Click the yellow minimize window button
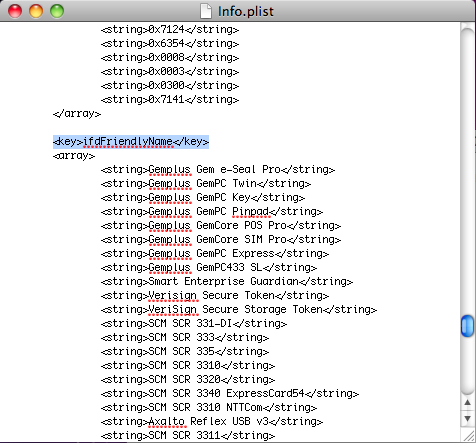Viewport: 476px width, 443px height. click(x=36, y=11)
